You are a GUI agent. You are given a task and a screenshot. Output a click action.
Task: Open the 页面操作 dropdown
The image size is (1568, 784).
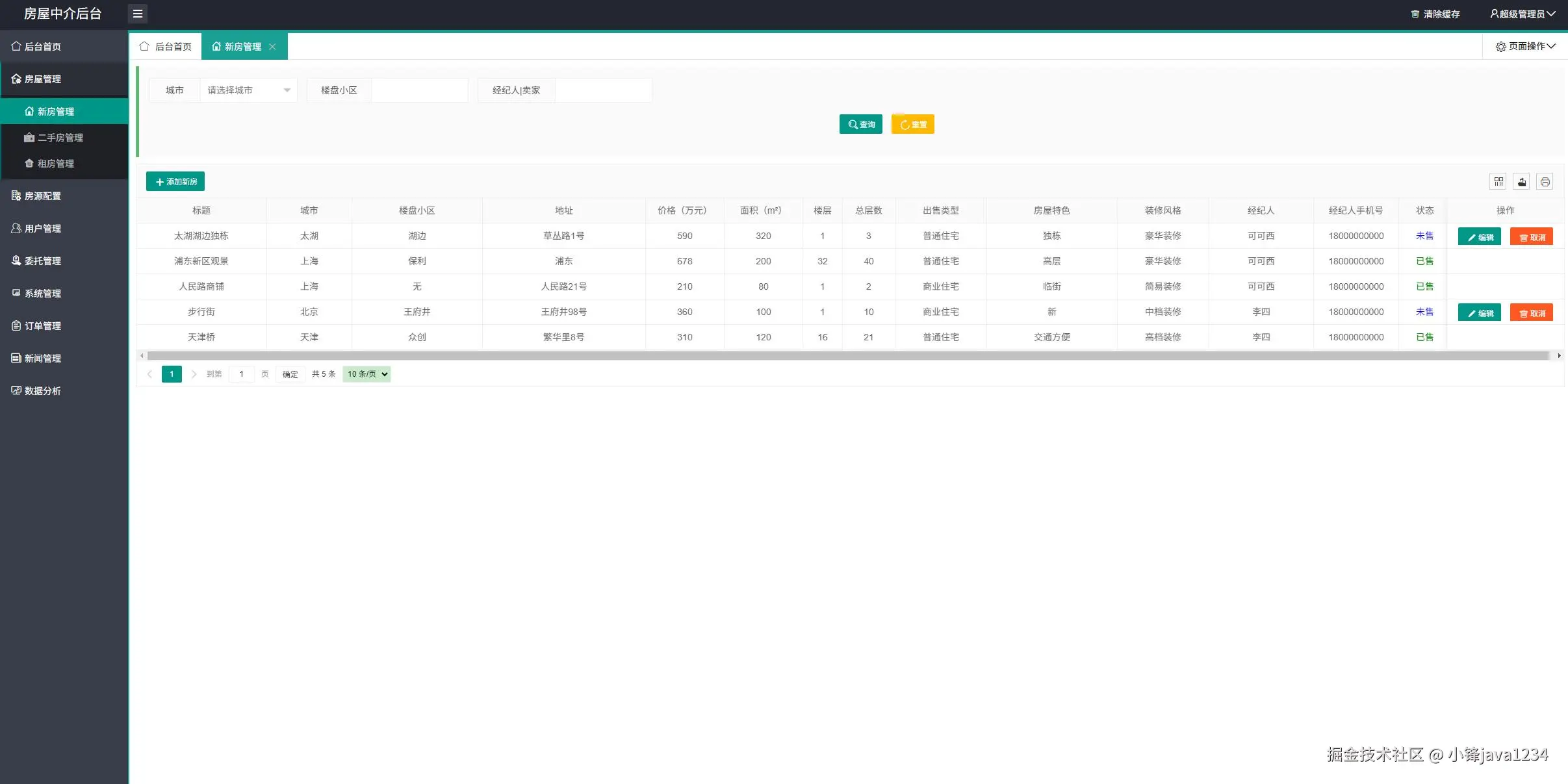click(1525, 46)
